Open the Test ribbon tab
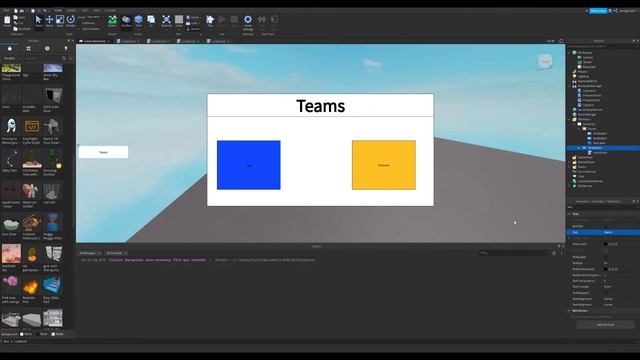This screenshot has width=640, height=360. [x=85, y=10]
